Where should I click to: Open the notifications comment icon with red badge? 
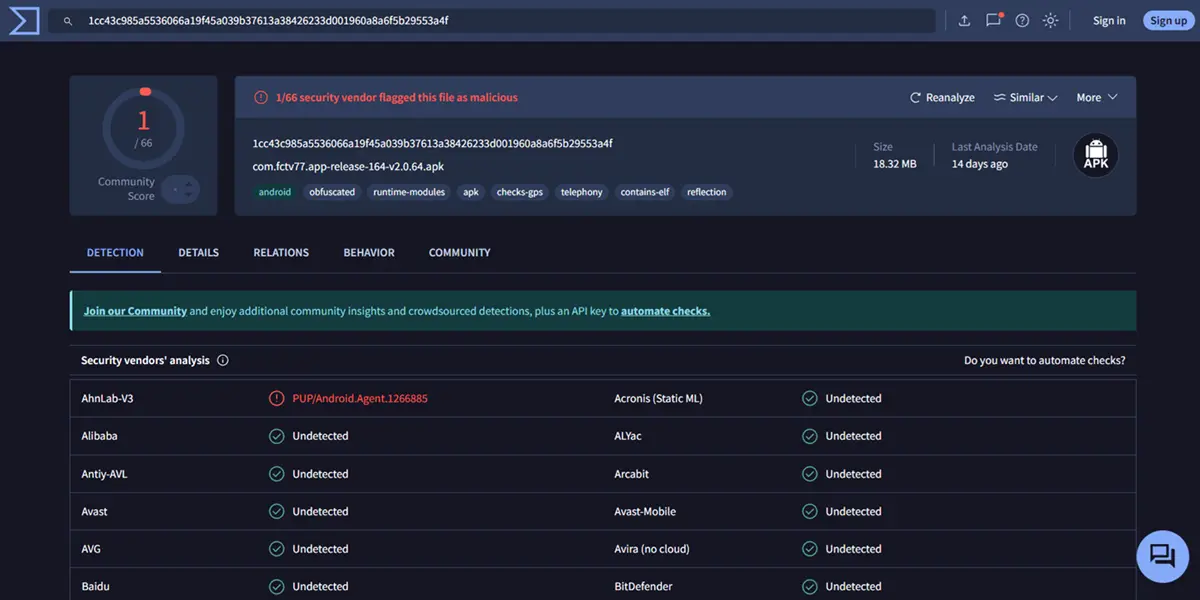tap(993, 19)
